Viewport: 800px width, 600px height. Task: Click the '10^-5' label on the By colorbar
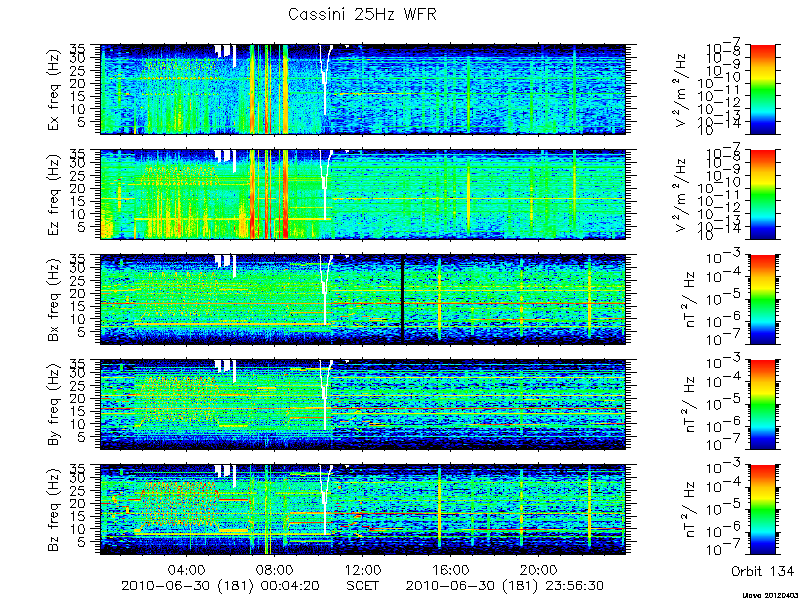[x=723, y=406]
